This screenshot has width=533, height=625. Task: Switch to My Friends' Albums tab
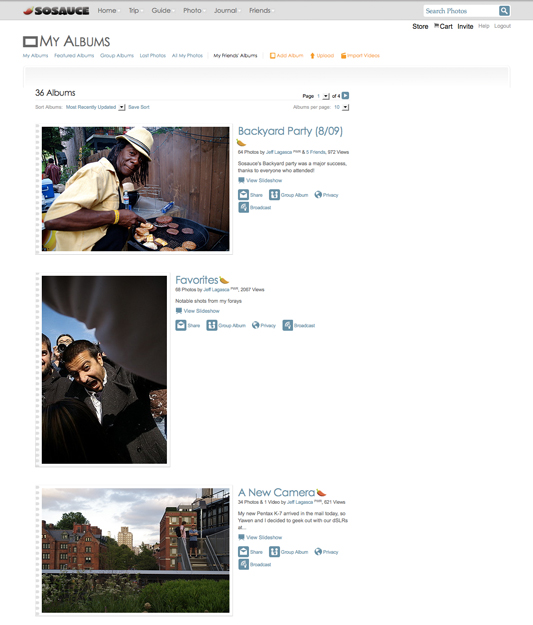point(235,55)
